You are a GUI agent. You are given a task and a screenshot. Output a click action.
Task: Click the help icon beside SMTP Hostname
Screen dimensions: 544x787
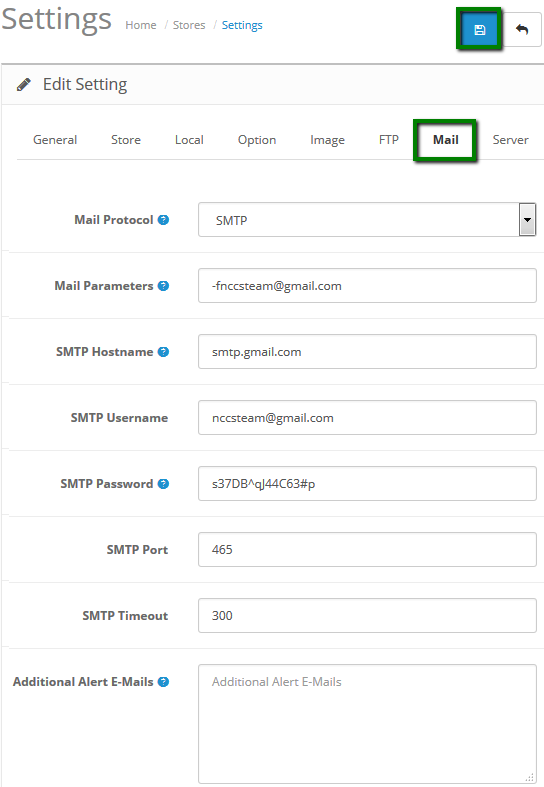(163, 352)
